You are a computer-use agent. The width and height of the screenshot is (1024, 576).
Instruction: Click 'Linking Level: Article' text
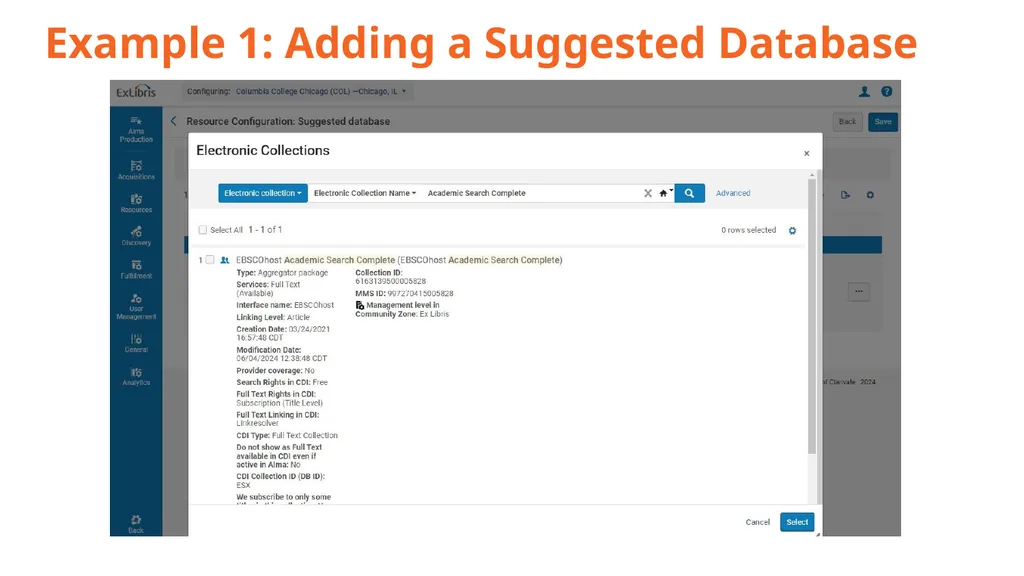(273, 317)
